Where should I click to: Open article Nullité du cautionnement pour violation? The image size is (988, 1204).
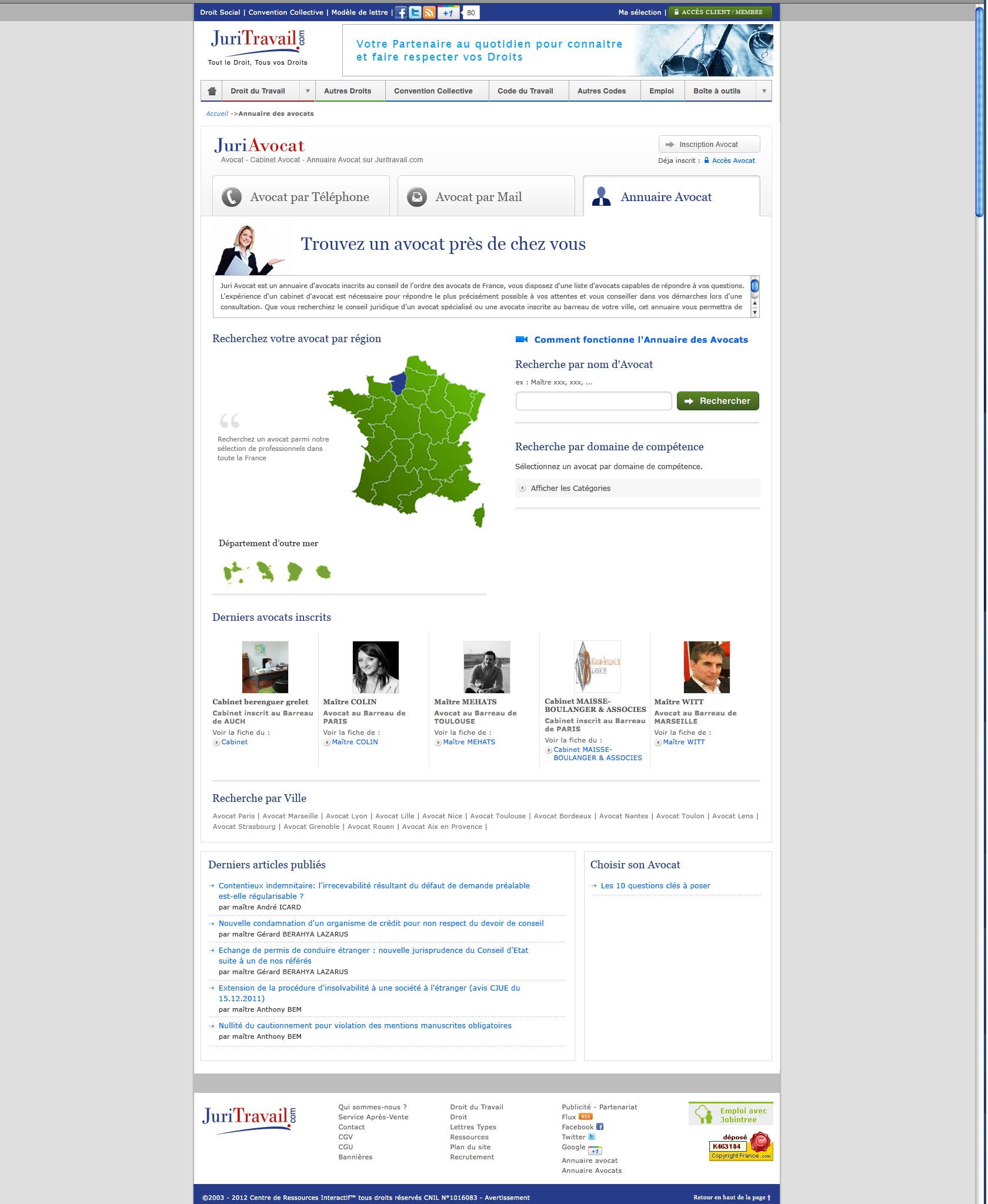coord(365,1025)
